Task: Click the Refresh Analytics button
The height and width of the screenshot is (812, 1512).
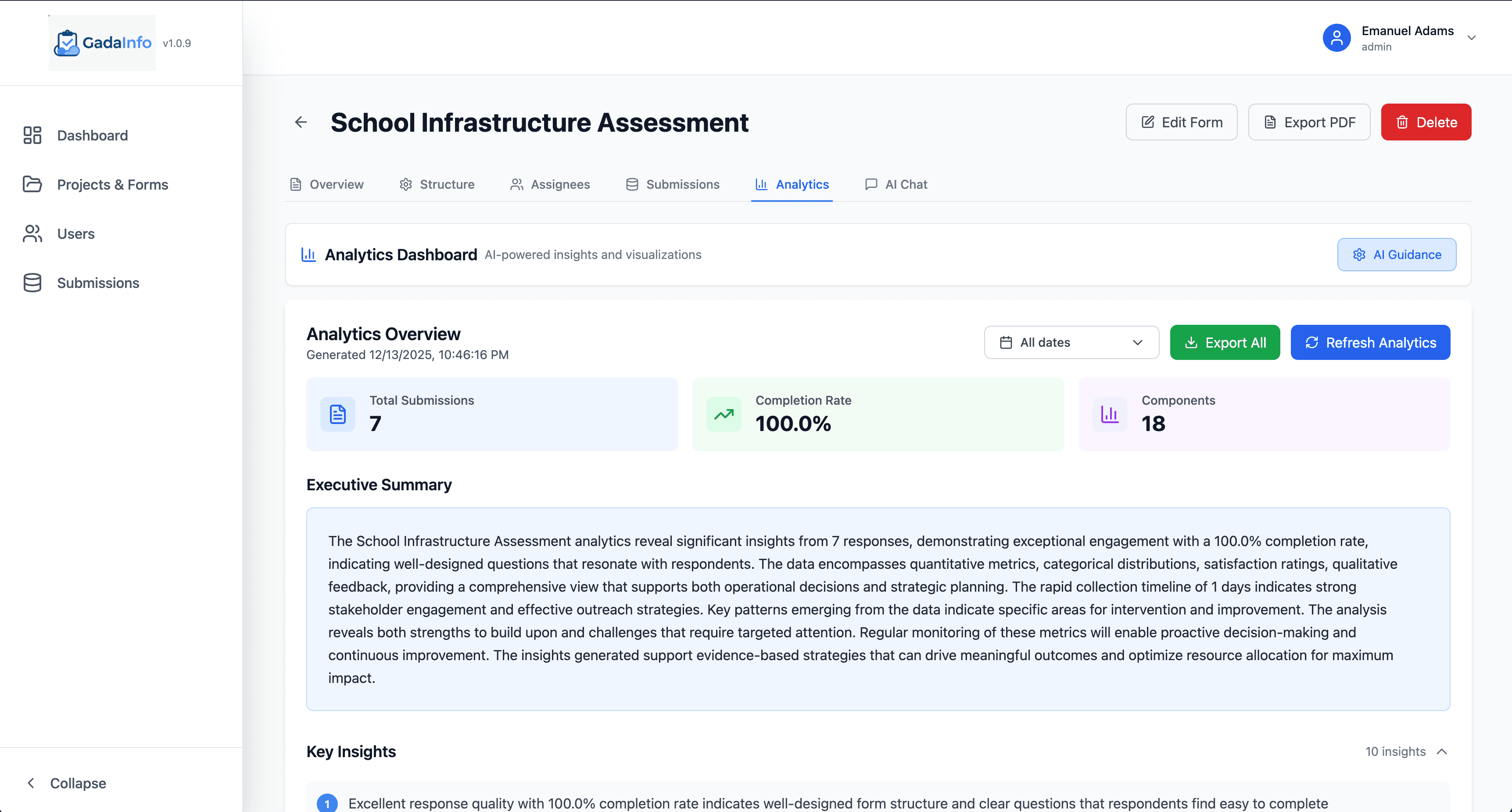Action: 1370,342
